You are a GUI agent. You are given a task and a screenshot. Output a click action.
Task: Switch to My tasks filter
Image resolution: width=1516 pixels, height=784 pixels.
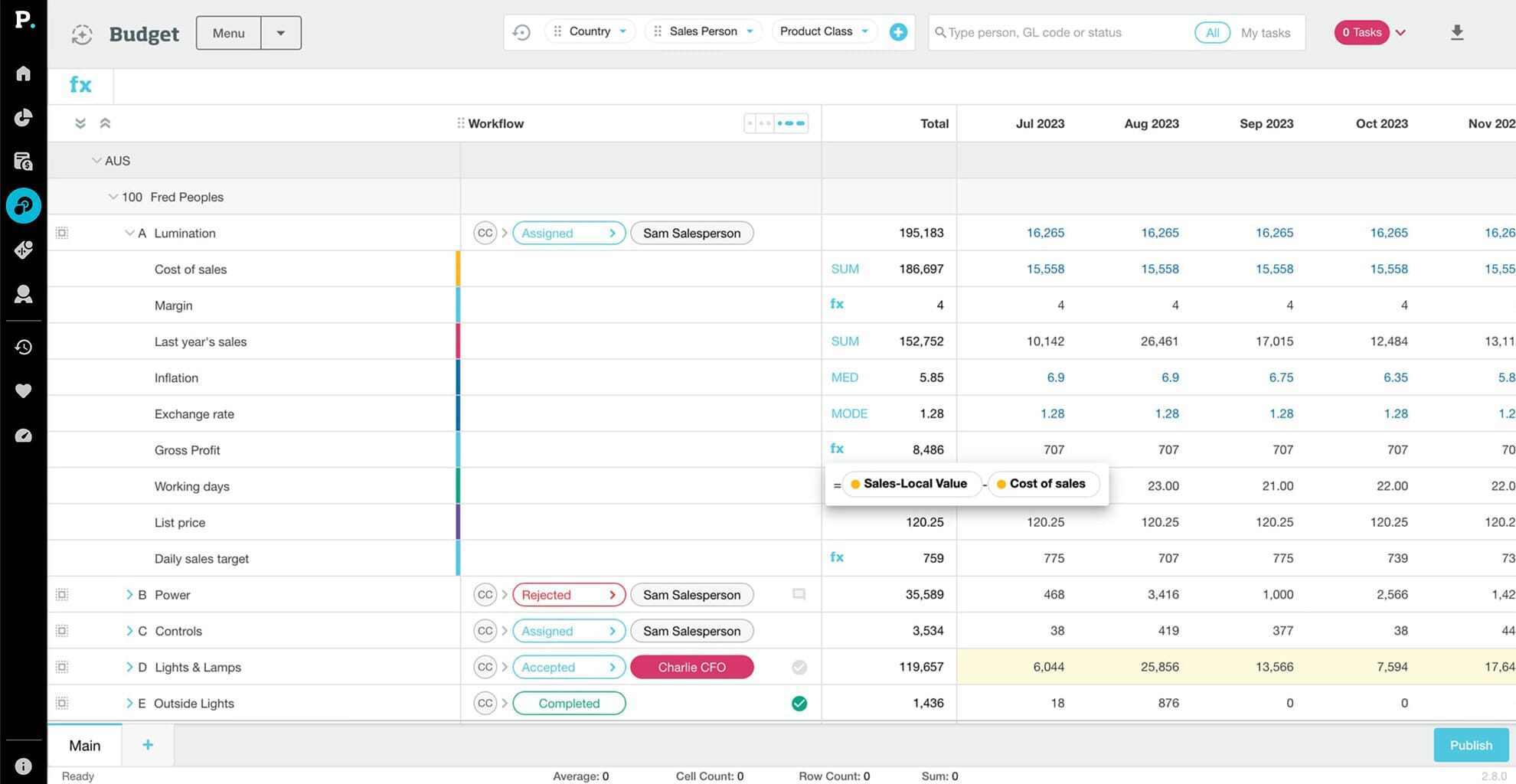(x=1265, y=33)
